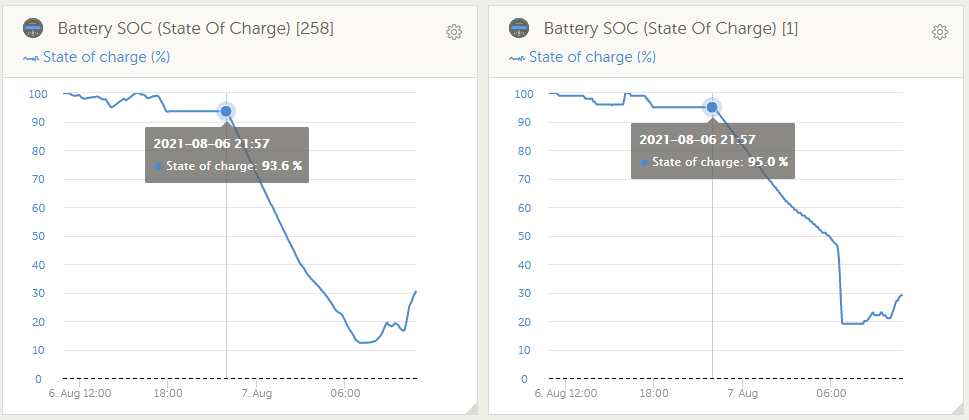Toggle State of charge (%) series in [258] chart
The width and height of the screenshot is (969, 420).
point(106,57)
